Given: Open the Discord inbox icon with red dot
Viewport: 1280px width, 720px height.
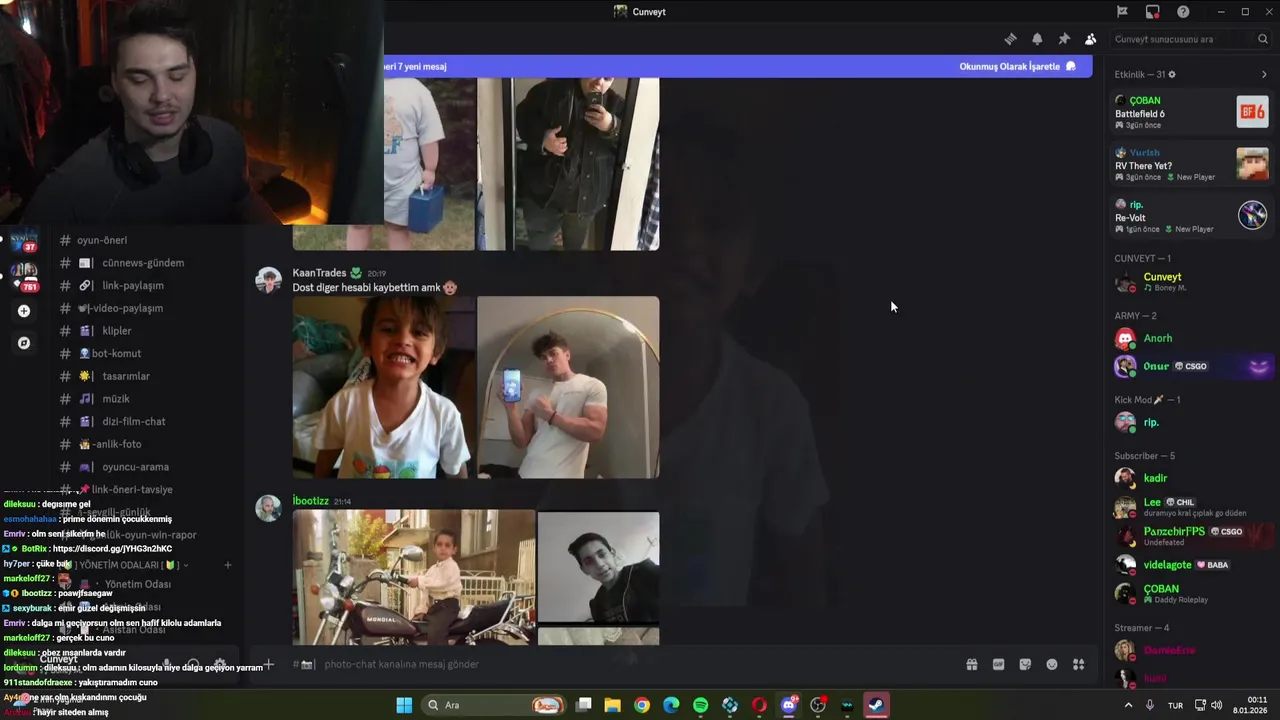Looking at the screenshot, I should pos(1152,12).
